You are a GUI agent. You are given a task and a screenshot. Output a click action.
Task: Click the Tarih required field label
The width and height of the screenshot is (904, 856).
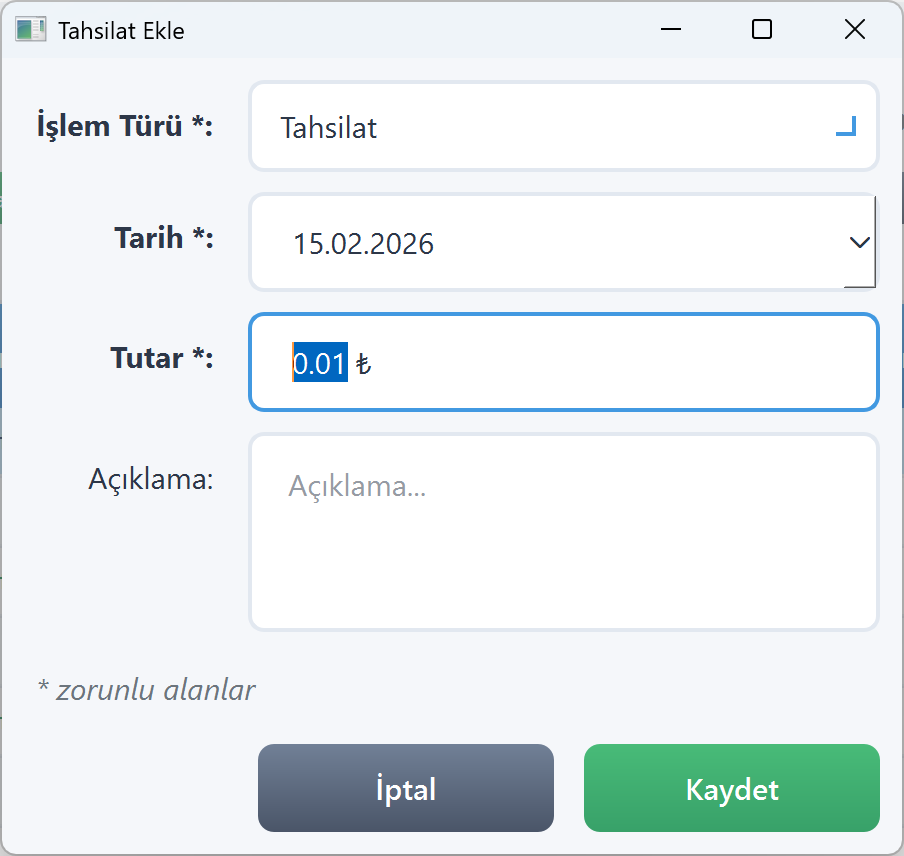tap(164, 239)
